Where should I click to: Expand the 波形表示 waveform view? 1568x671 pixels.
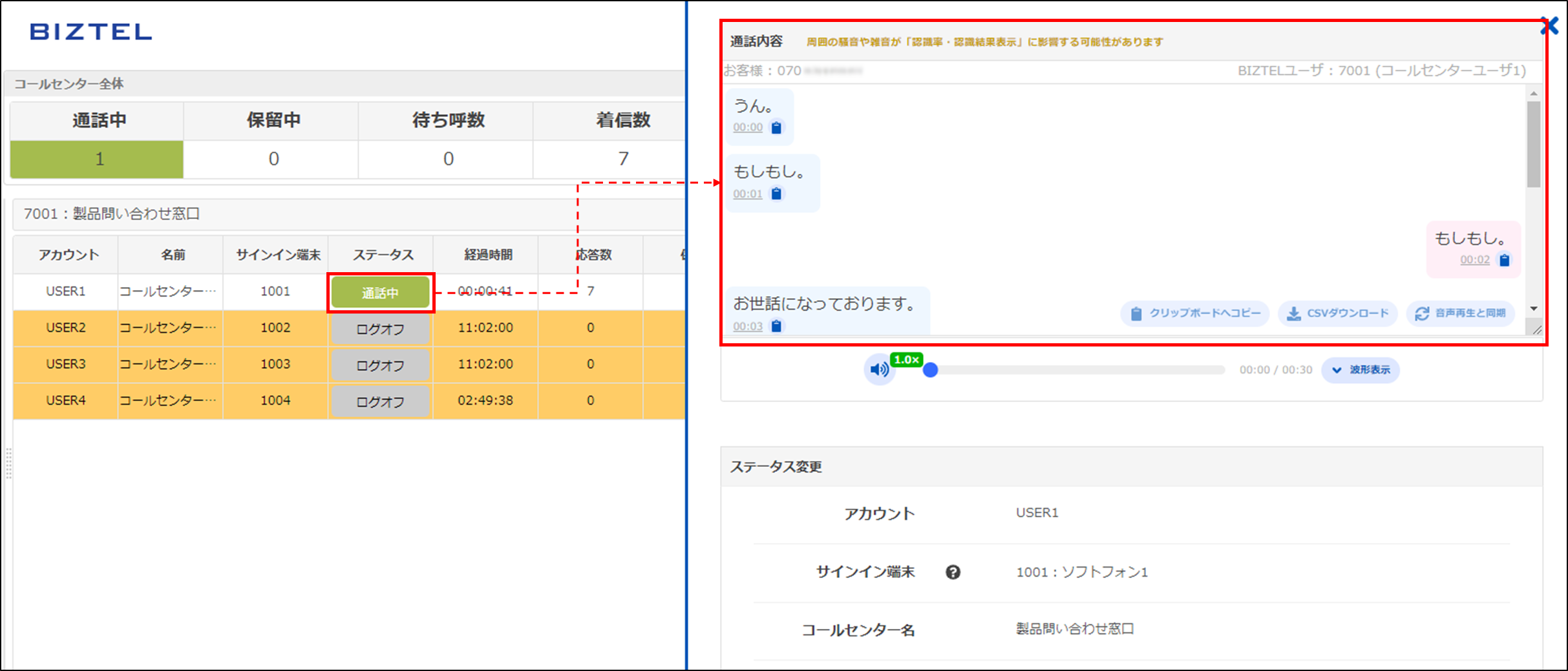tap(1360, 370)
